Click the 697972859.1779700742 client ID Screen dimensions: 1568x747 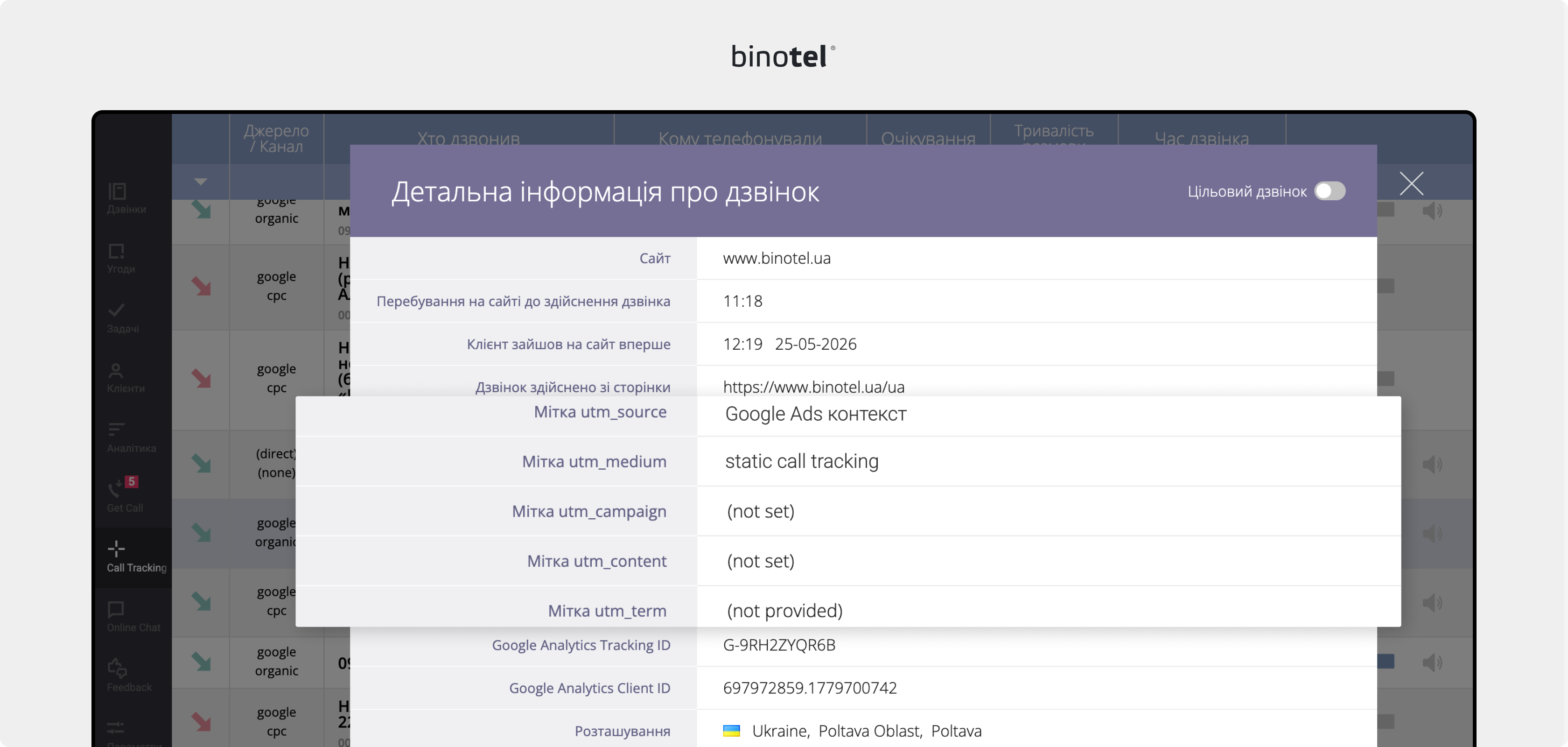coord(810,688)
